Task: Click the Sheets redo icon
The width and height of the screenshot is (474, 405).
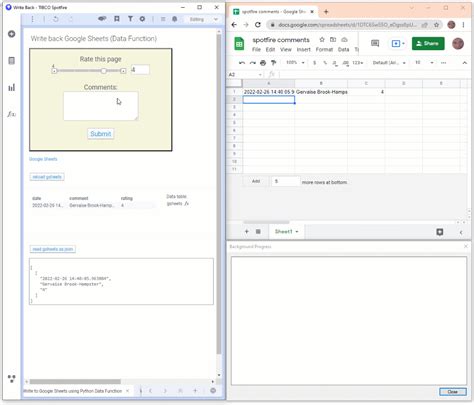Action: point(253,63)
